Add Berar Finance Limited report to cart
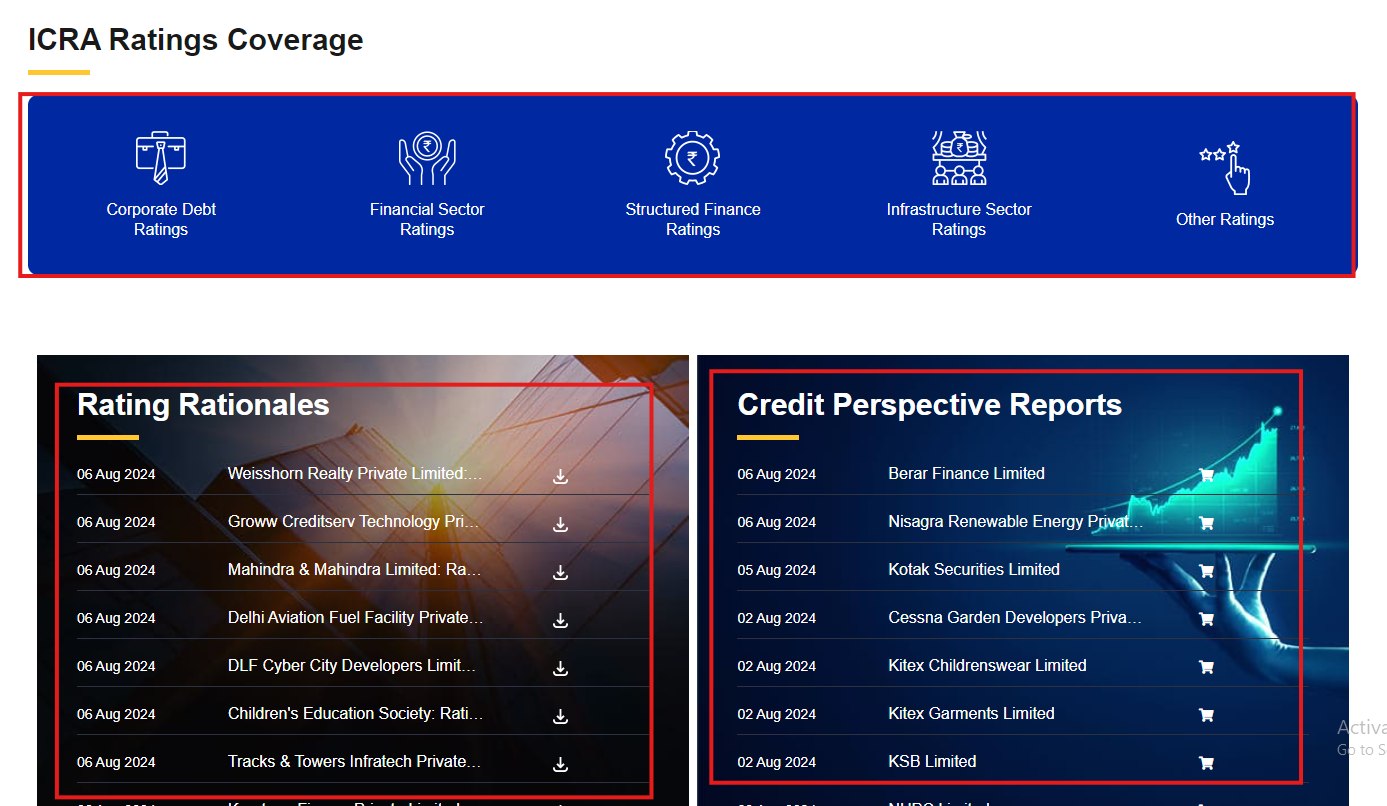This screenshot has height=806, width=1387. pyautogui.click(x=1206, y=475)
